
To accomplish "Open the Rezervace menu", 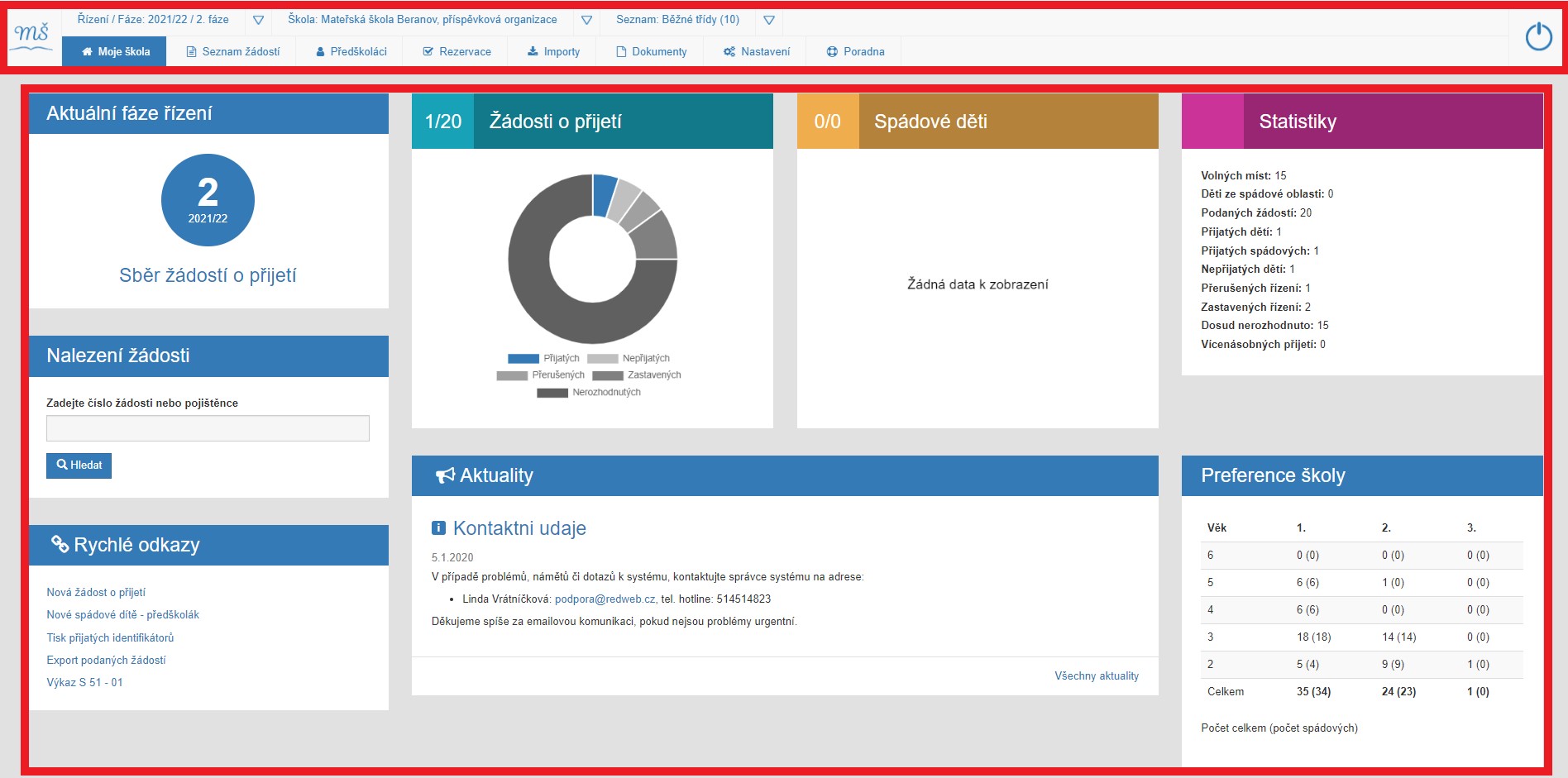I will (457, 51).
